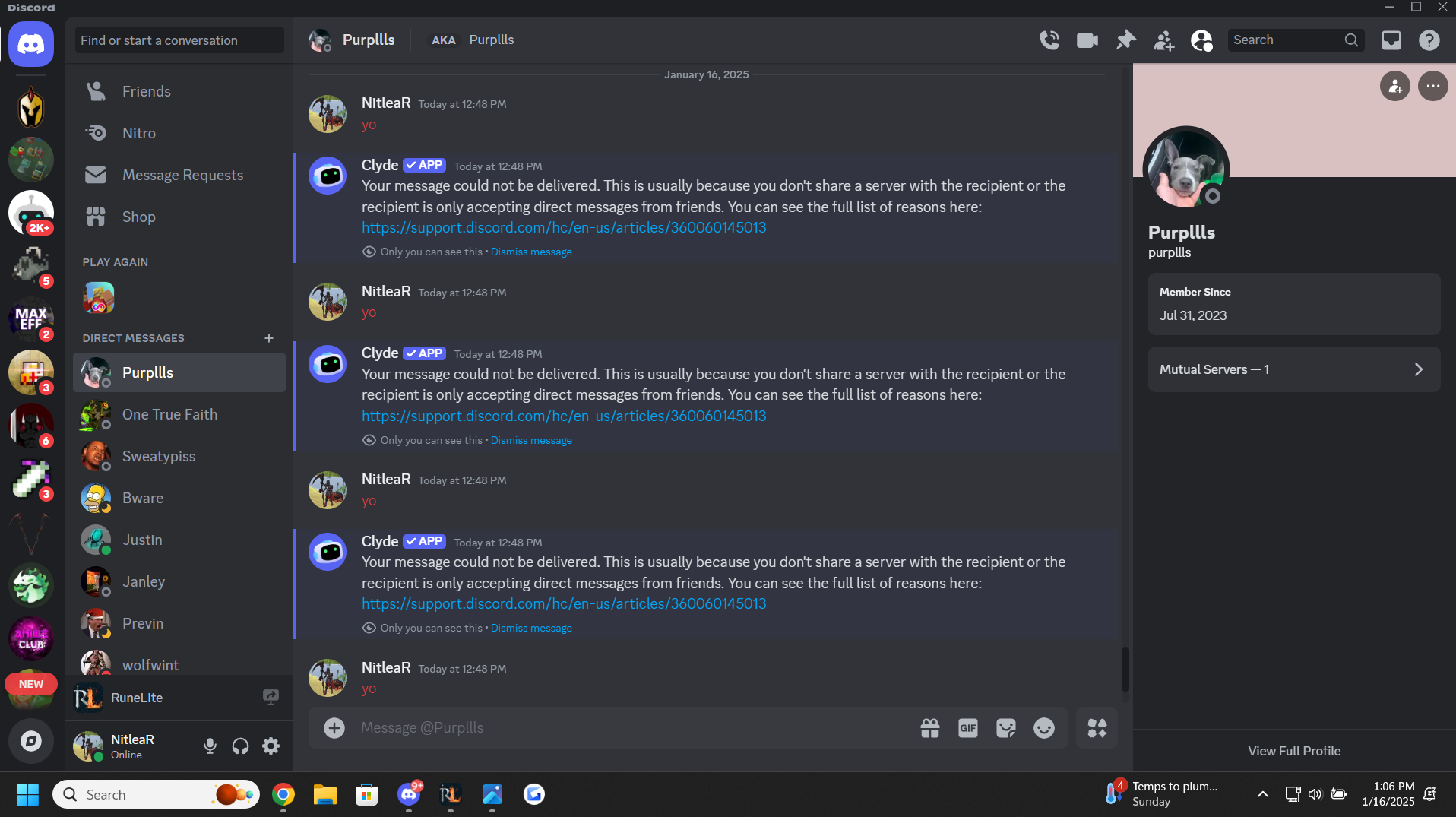1456x817 pixels.
Task: Dismiss the first Clyde message
Action: click(531, 252)
